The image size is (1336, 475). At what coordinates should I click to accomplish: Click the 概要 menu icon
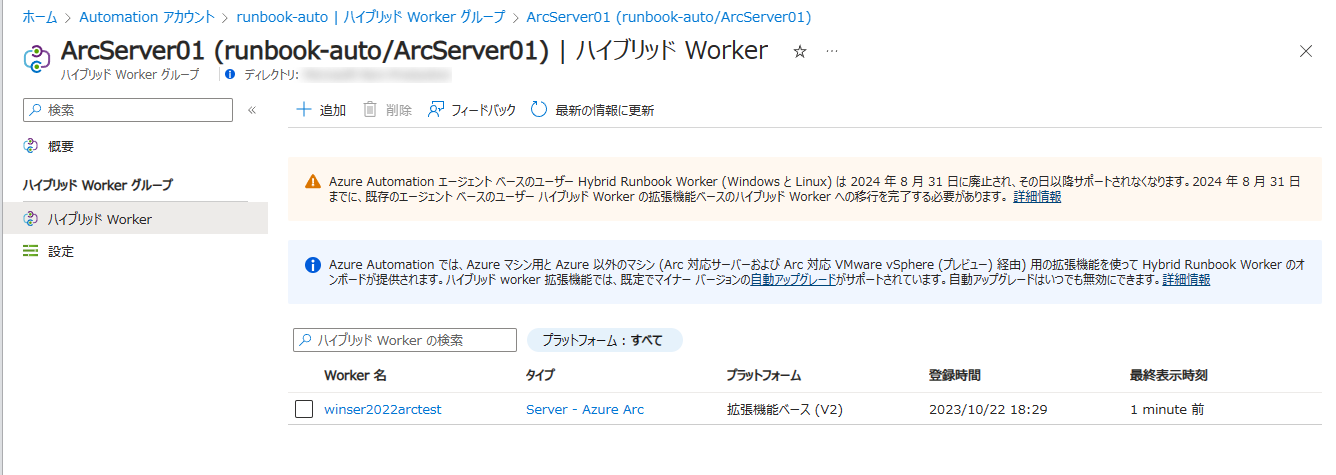[31, 146]
